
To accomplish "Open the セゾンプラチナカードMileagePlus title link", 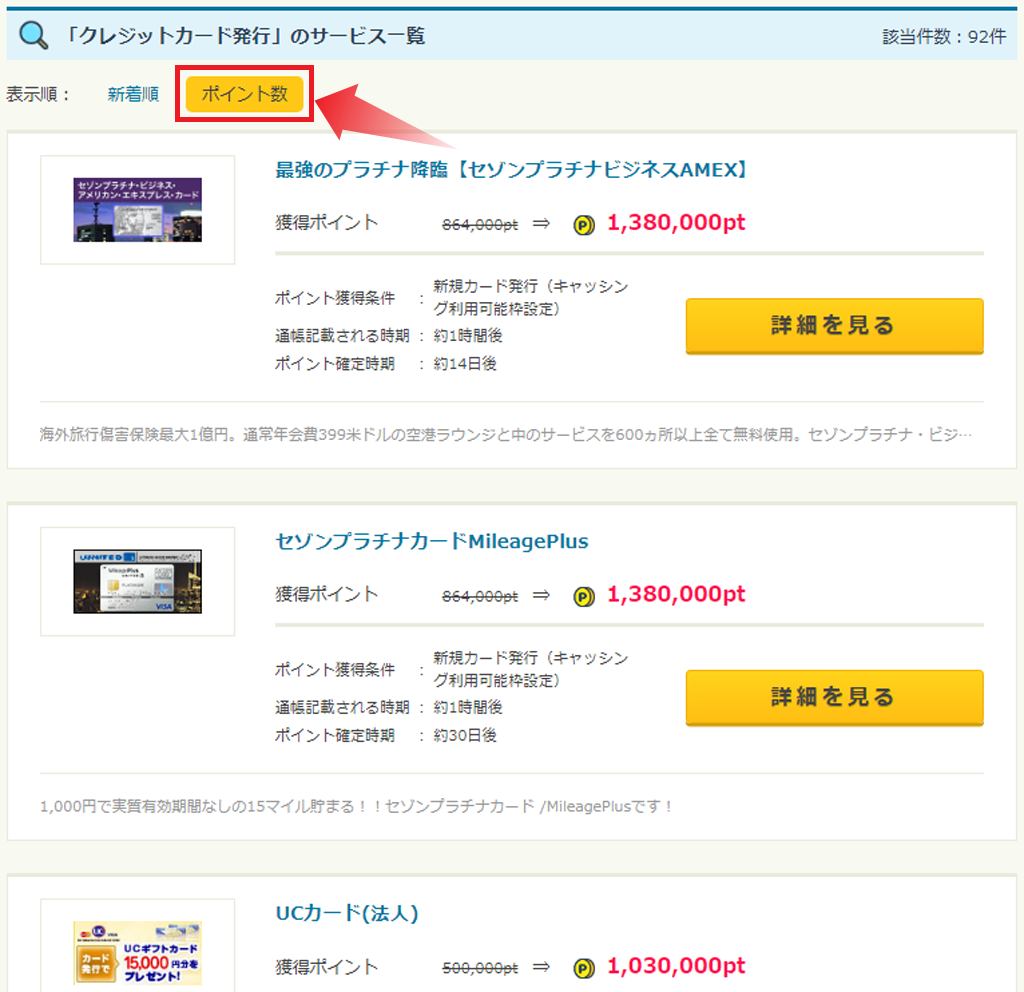I will (x=432, y=541).
